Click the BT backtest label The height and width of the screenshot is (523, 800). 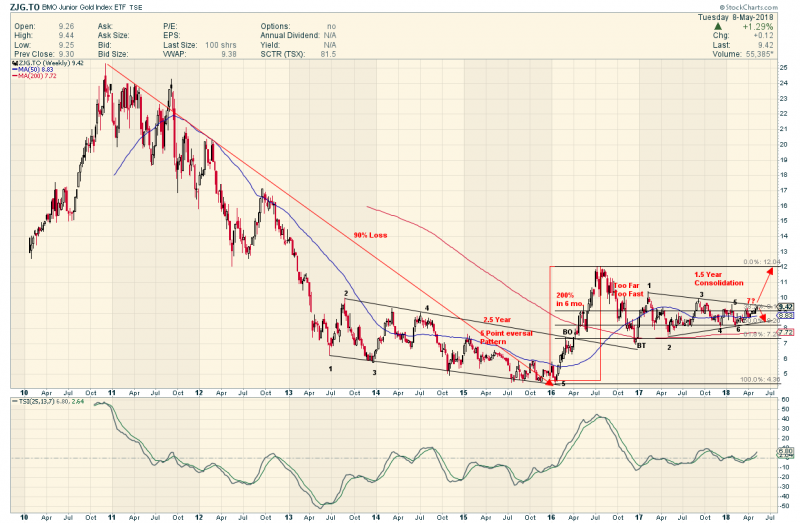click(641, 345)
